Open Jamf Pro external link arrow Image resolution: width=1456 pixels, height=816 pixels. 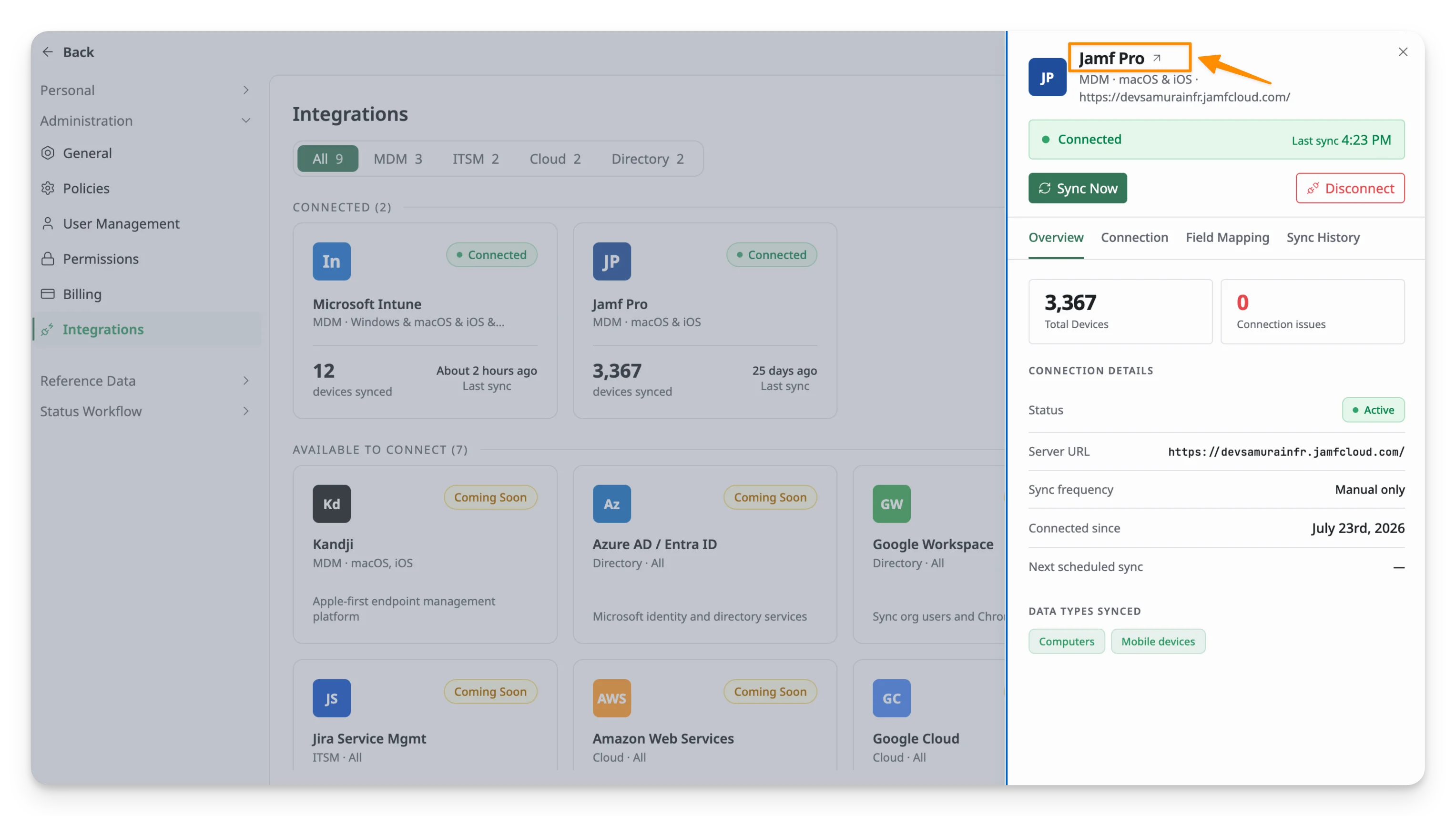pyautogui.click(x=1157, y=58)
